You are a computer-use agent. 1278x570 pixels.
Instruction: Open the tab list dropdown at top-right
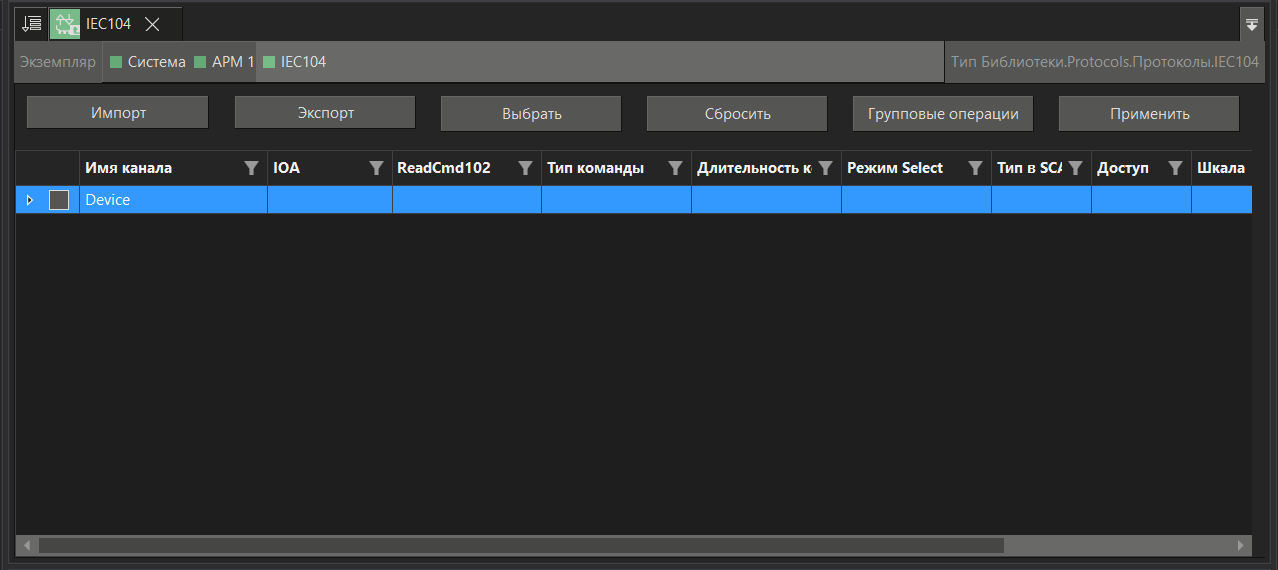click(1251, 23)
